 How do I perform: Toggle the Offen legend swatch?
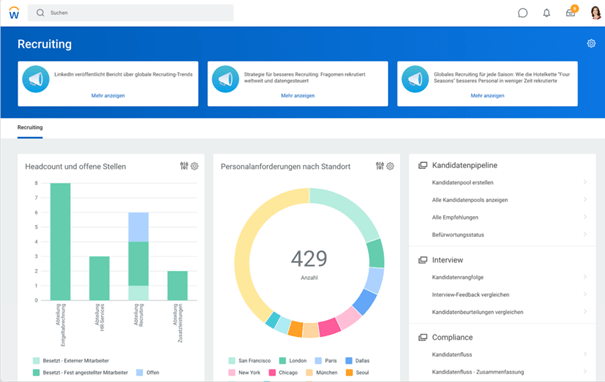pyautogui.click(x=140, y=373)
